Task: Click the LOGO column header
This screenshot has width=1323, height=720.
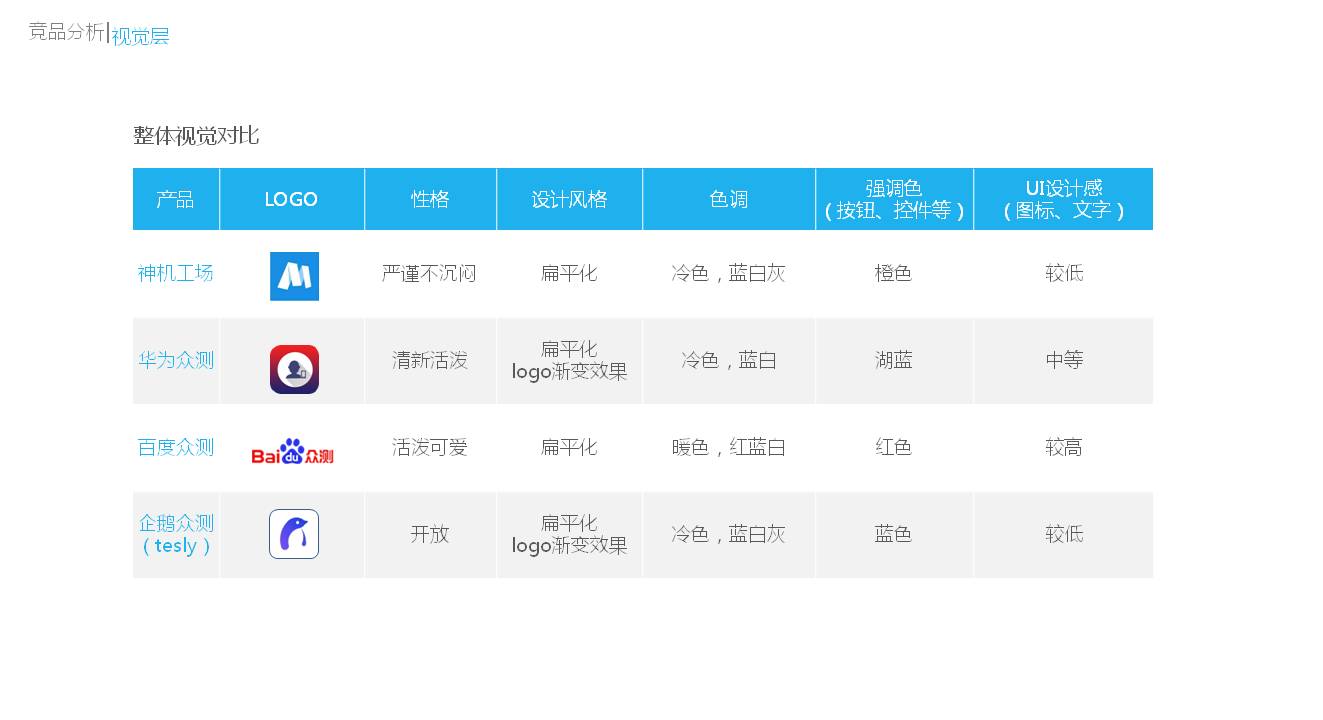Action: point(291,199)
